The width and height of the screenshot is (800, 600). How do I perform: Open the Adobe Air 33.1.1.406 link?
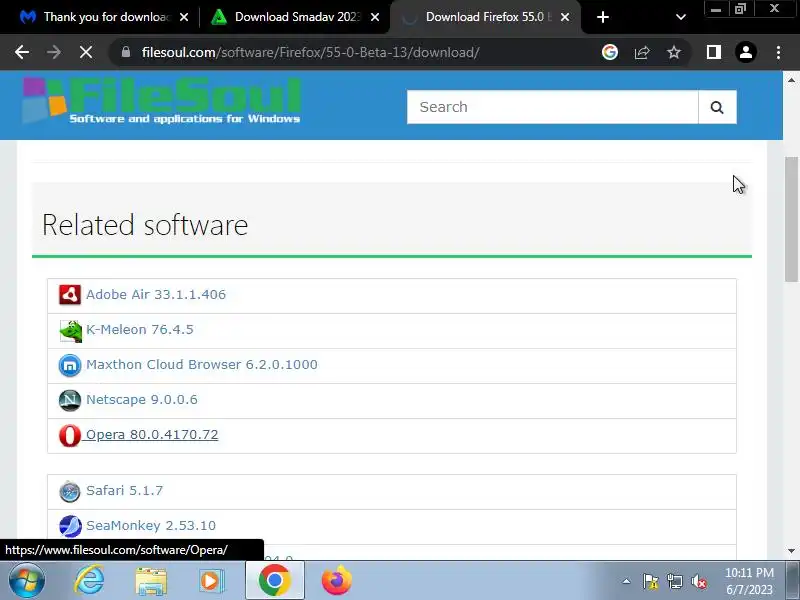tap(156, 294)
